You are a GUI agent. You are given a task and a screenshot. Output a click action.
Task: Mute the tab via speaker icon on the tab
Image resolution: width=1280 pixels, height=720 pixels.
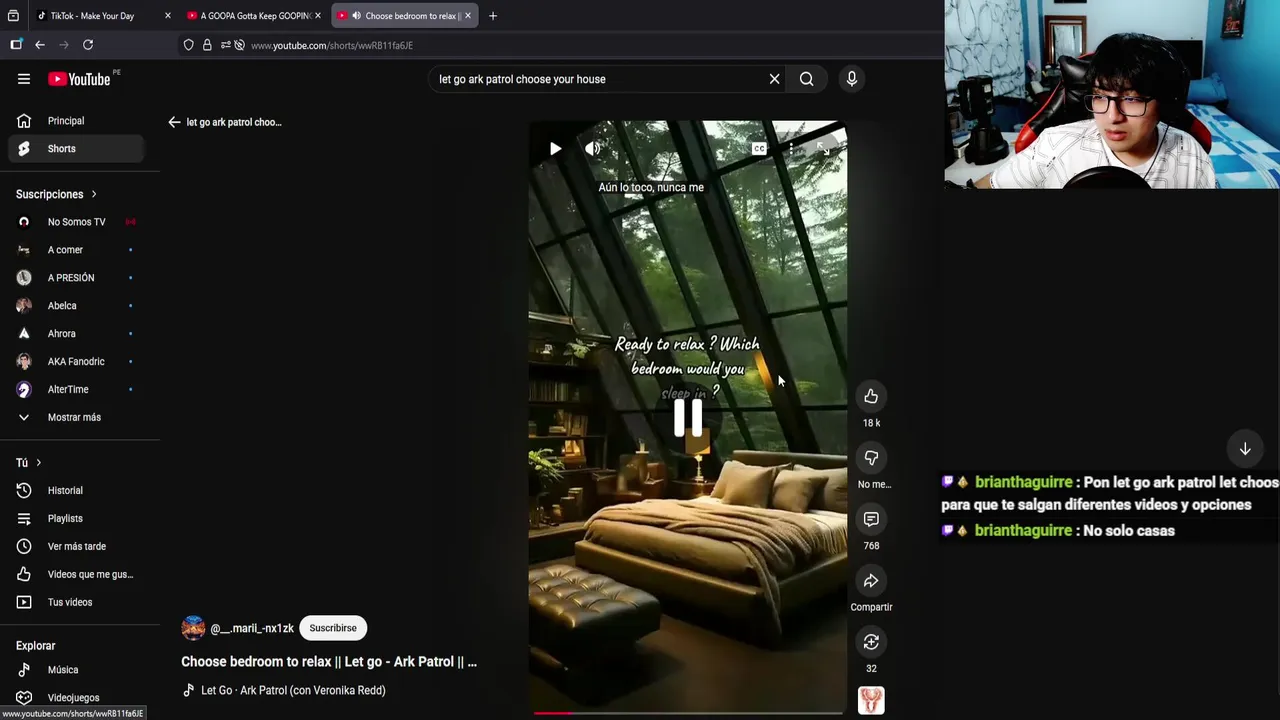(x=356, y=16)
